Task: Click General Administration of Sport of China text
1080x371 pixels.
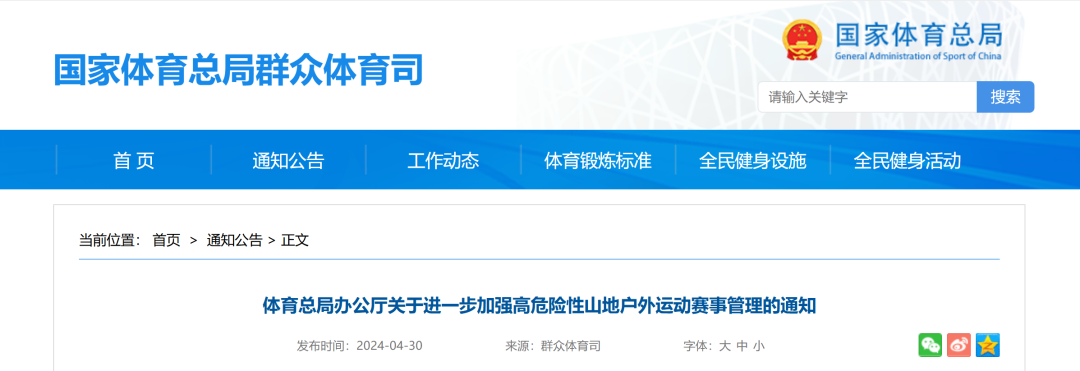Action: click(x=918, y=56)
